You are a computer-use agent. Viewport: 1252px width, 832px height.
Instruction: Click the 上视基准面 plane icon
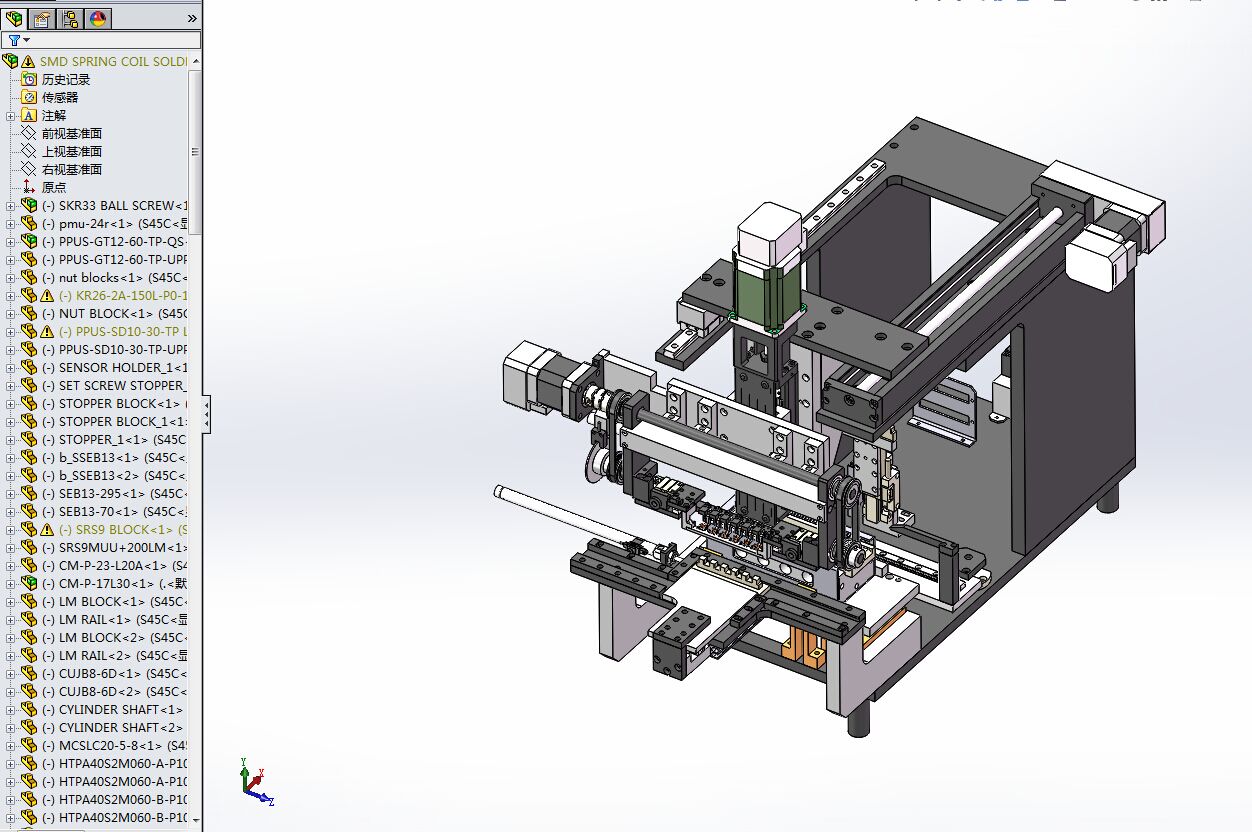point(29,151)
